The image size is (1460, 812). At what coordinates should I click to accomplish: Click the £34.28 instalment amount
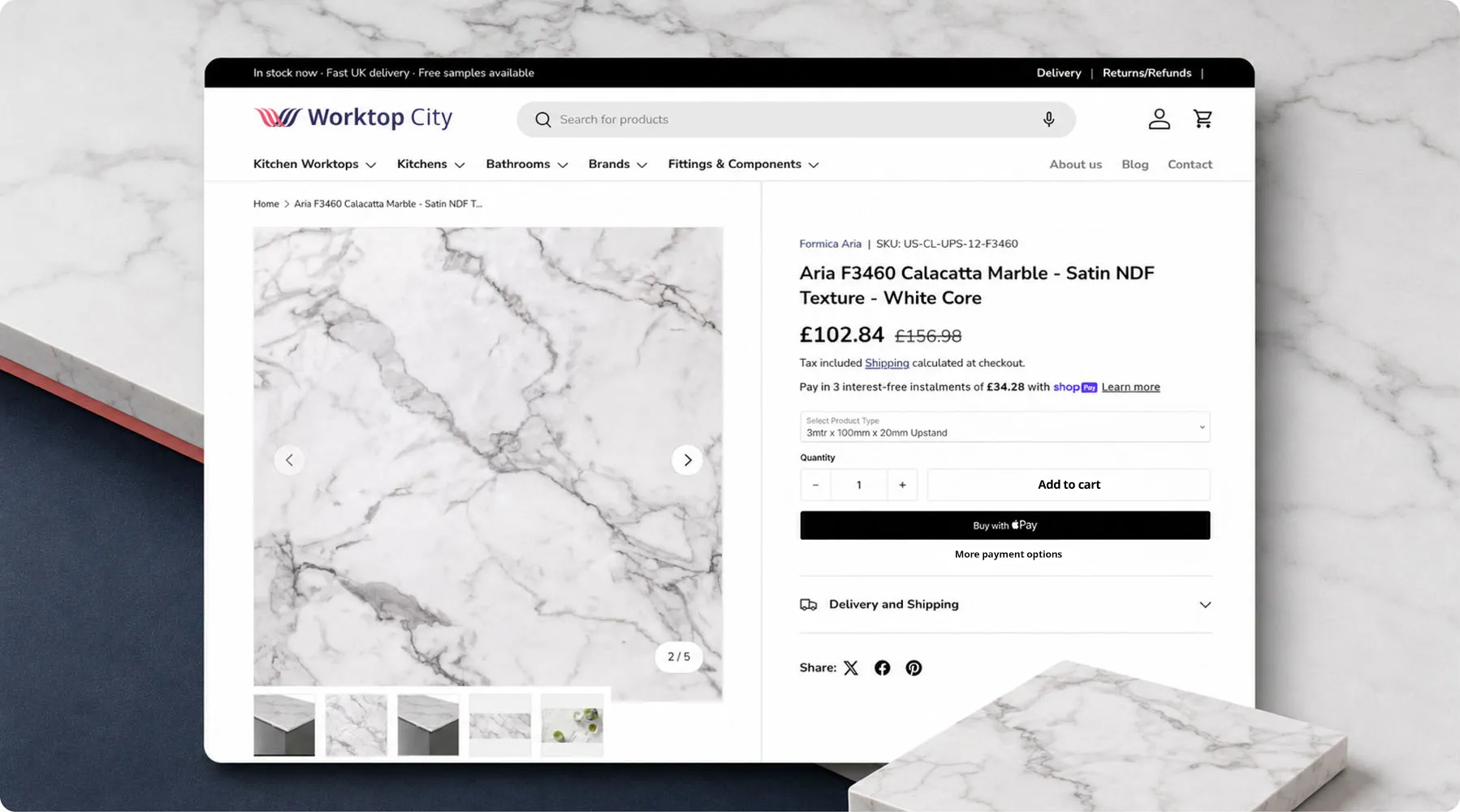(1005, 387)
